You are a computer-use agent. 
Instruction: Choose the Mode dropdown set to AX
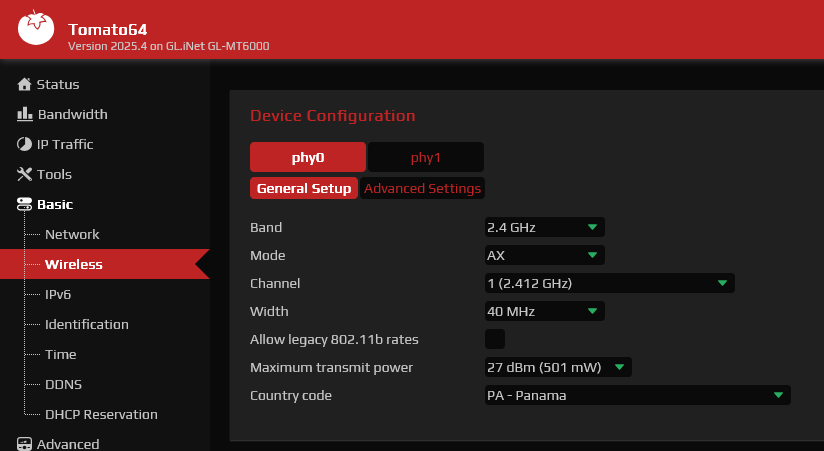tap(544, 255)
